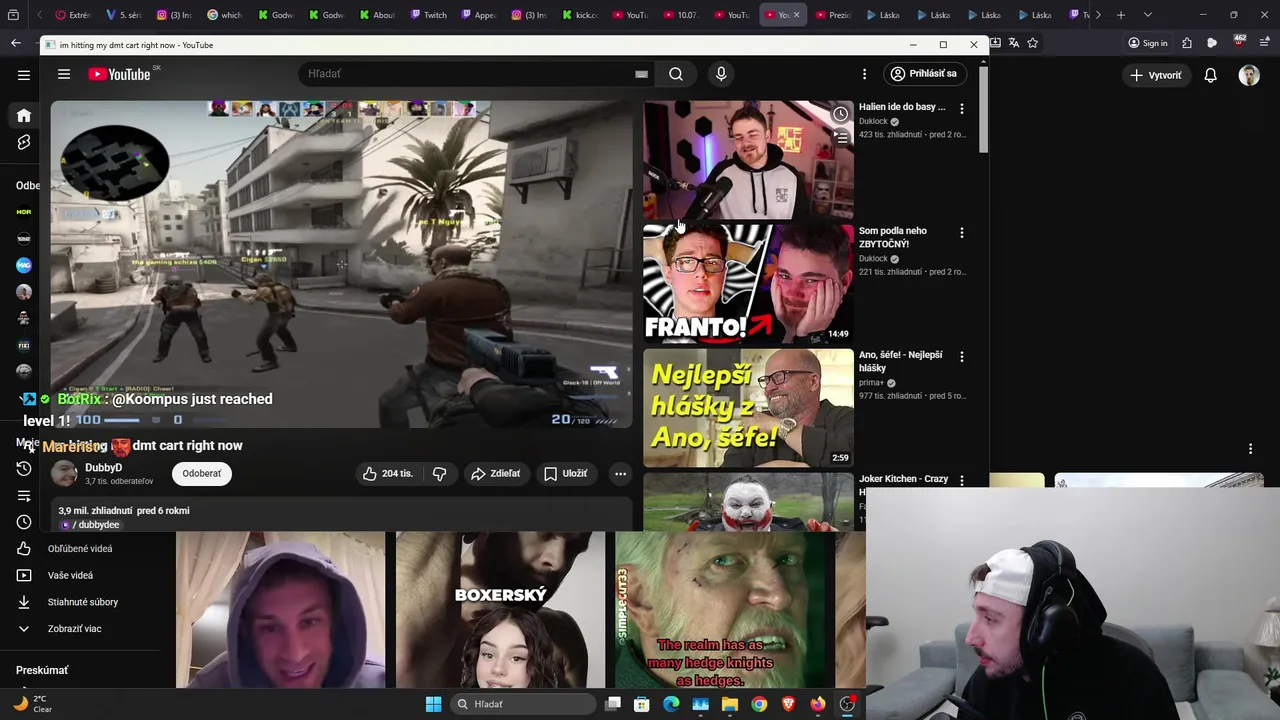
Task: Like the video with 204 tis. thumbs up
Action: [x=388, y=474]
